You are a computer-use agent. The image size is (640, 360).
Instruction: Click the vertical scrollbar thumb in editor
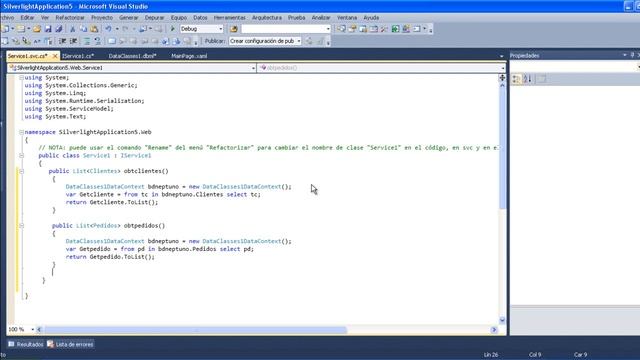click(x=502, y=148)
